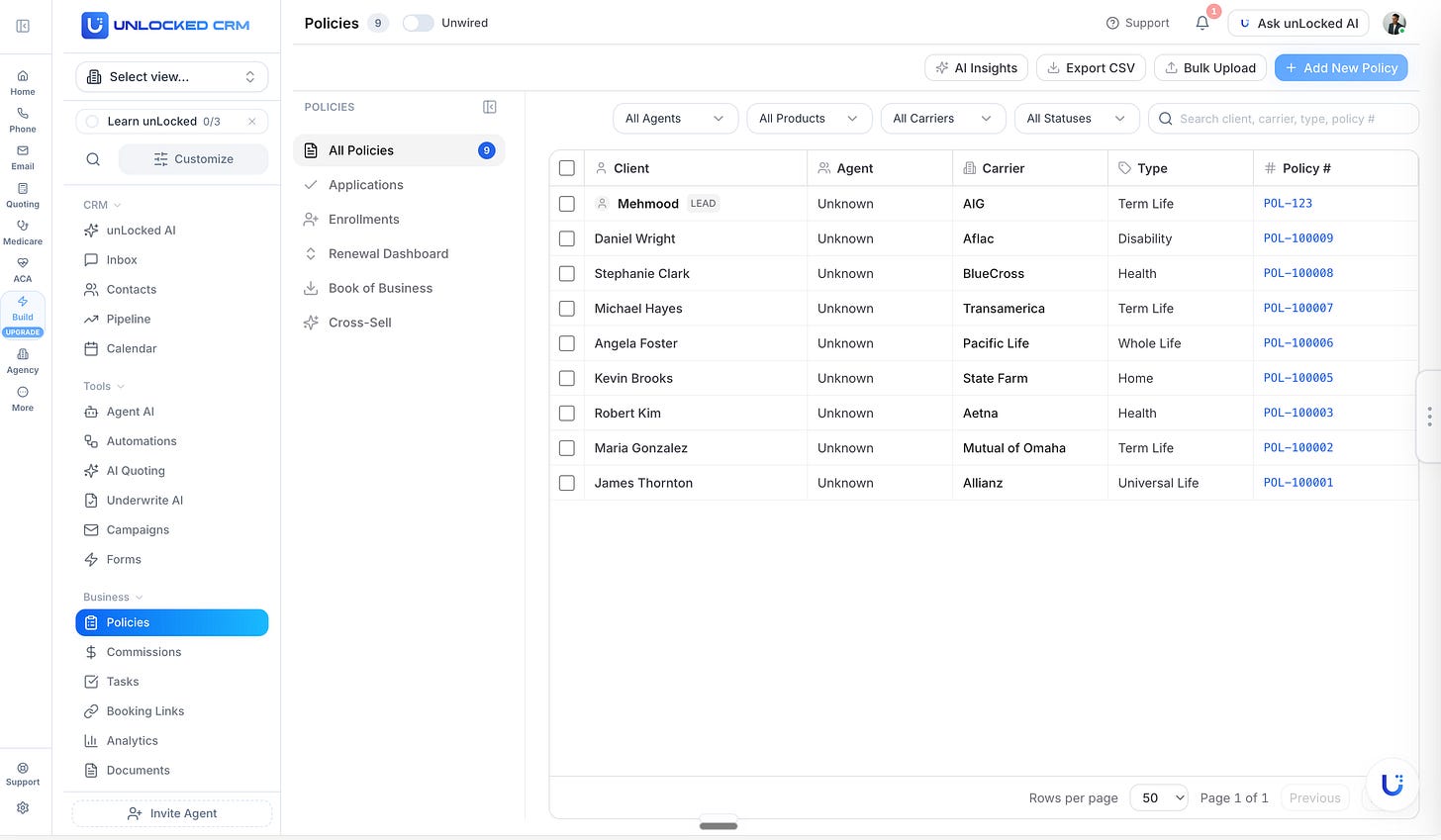This screenshot has height=840, width=1441.
Task: Open Email in the left icon rail
Action: (23, 157)
